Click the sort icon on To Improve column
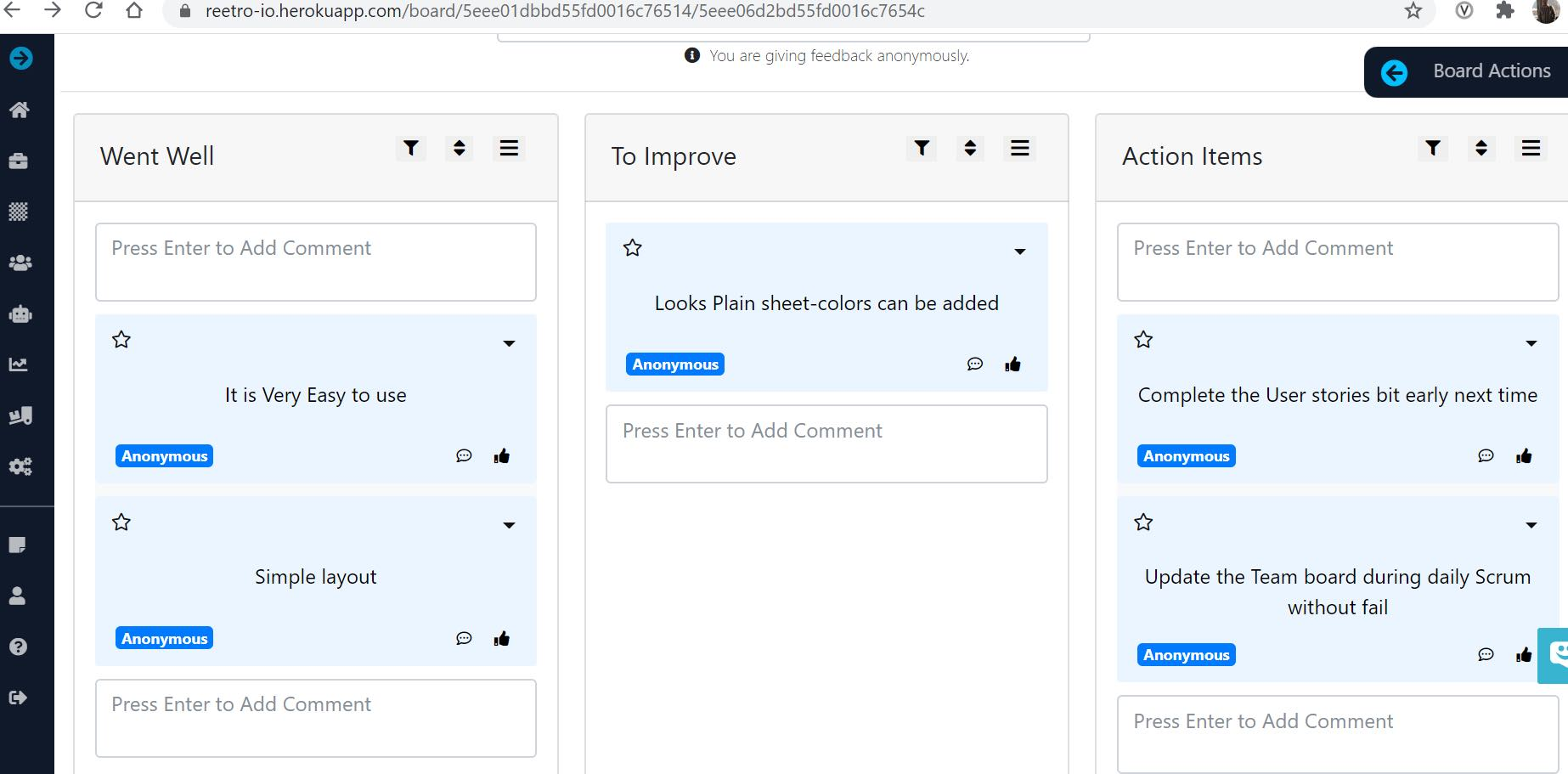The image size is (1568, 774). click(970, 148)
